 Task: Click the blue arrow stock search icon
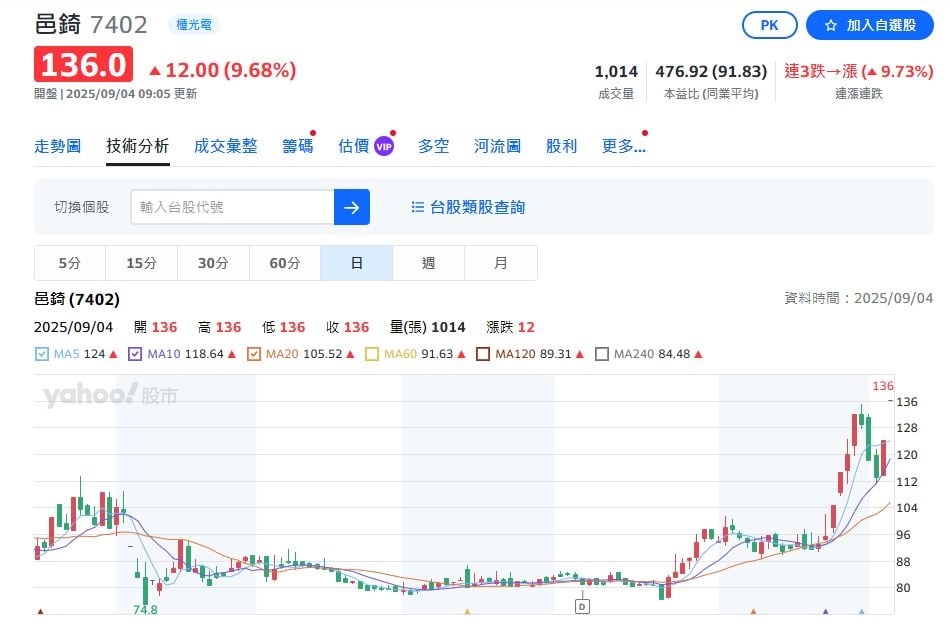(x=352, y=206)
